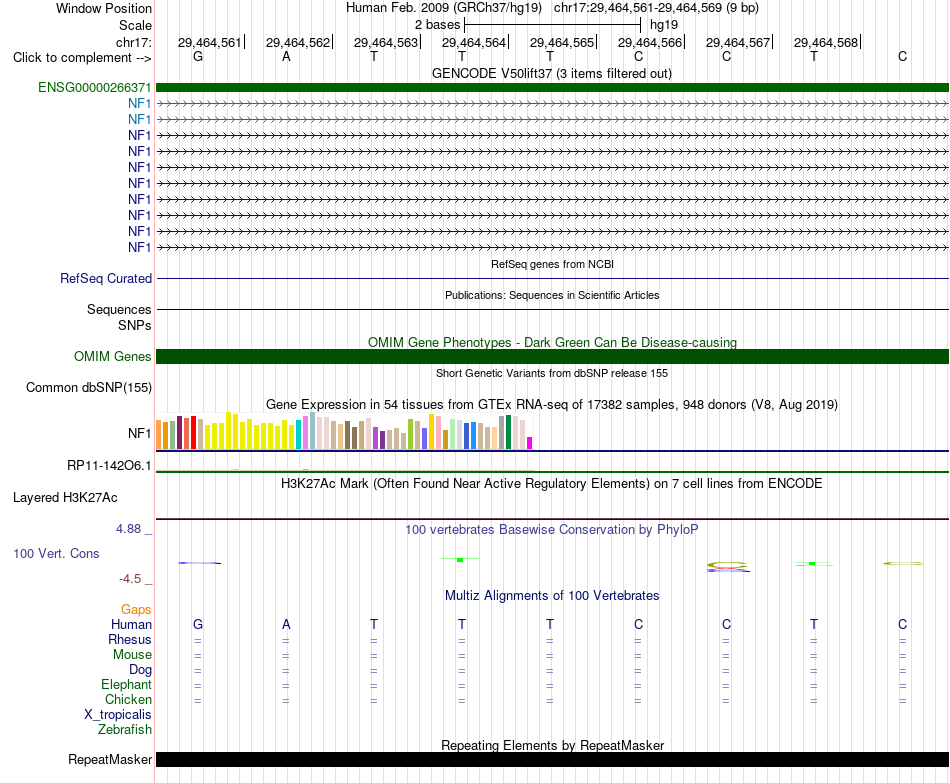Click the 'Click to complement -->' label

(x=82, y=58)
